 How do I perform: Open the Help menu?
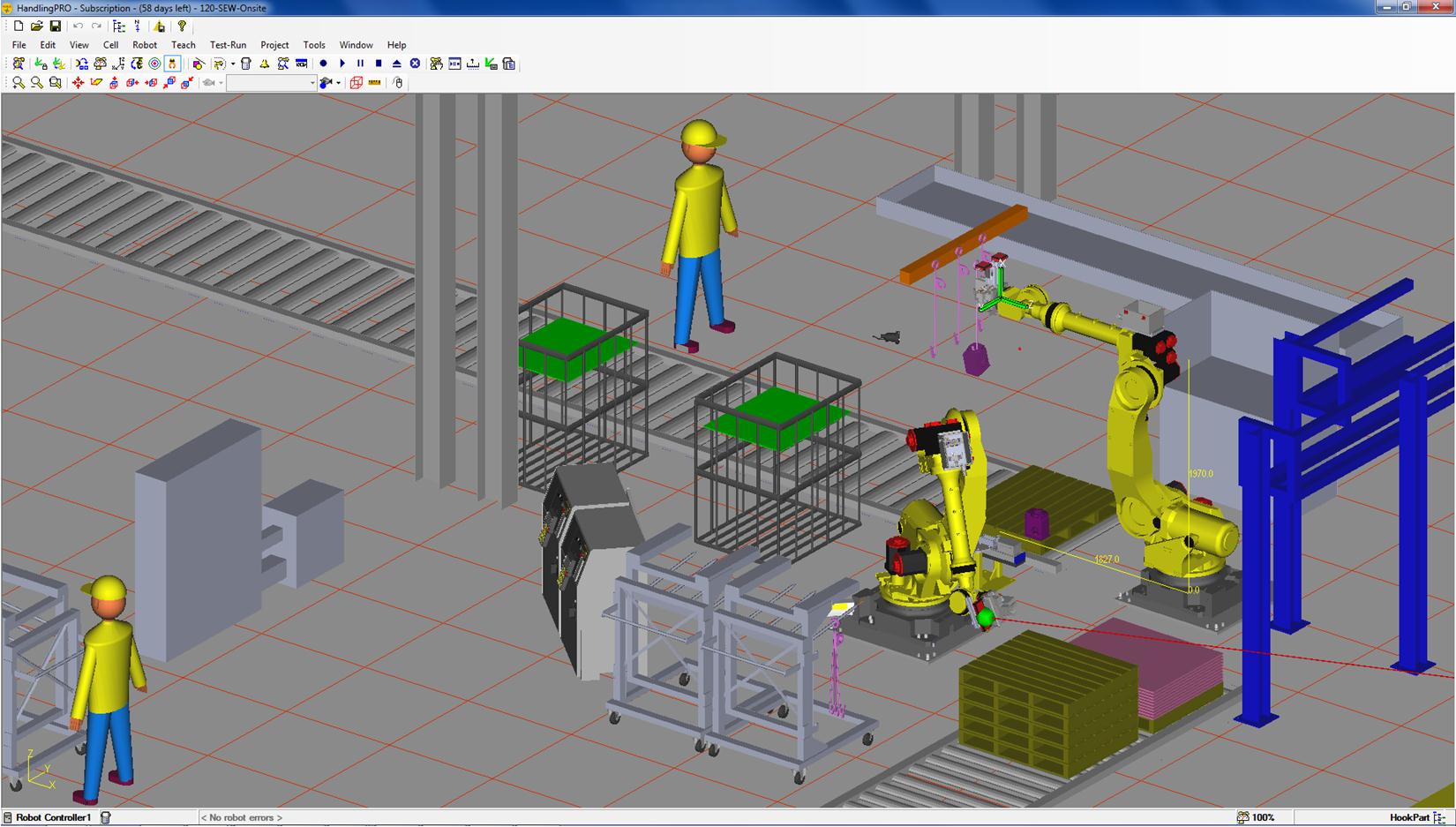point(396,45)
